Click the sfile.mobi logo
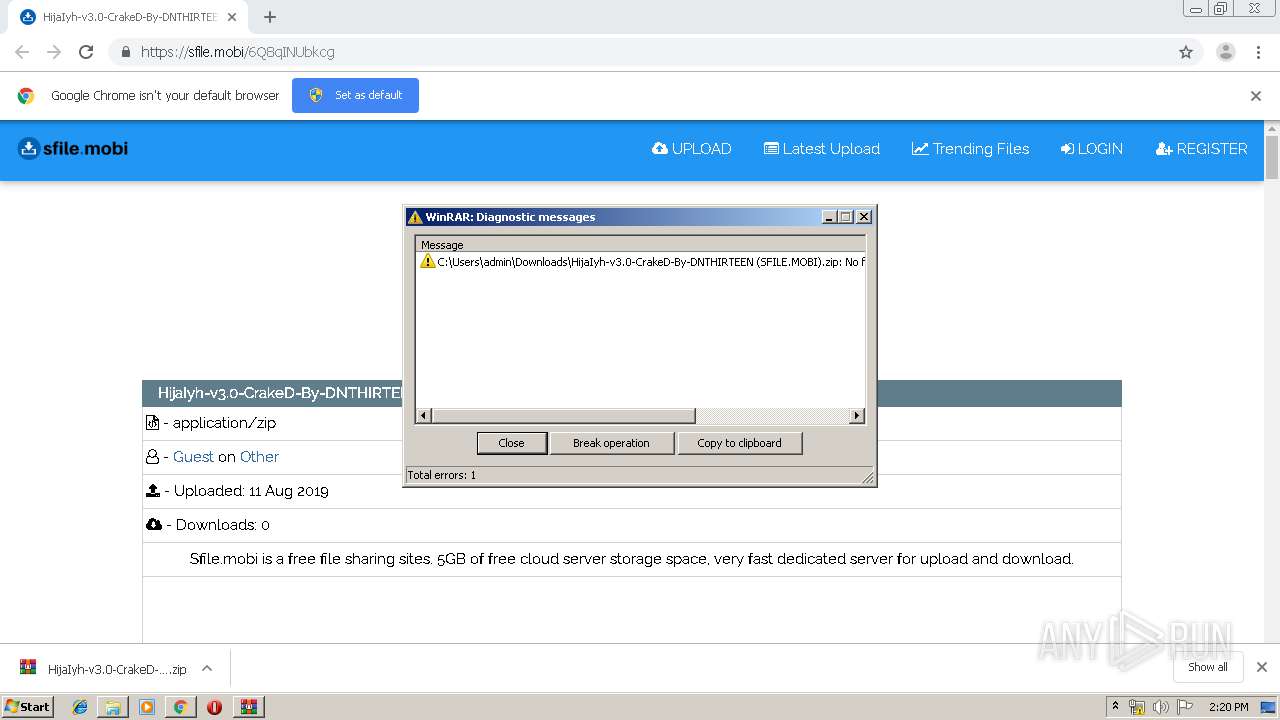1280x720 pixels. [x=73, y=149]
